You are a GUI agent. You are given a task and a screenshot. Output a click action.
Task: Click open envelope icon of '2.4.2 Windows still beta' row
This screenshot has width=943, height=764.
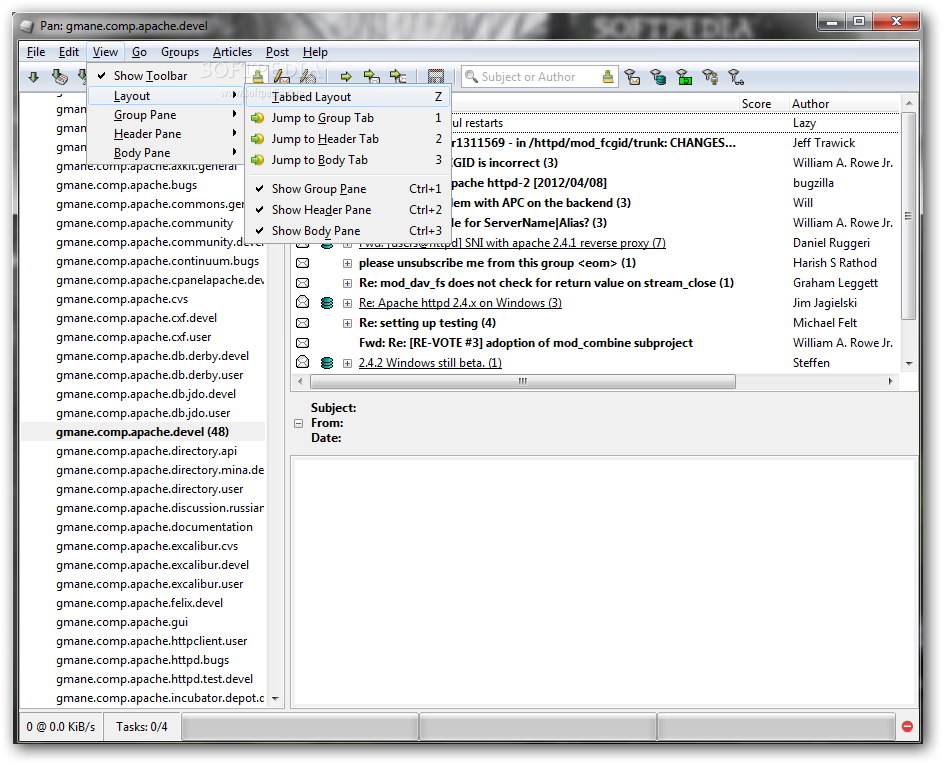(x=303, y=362)
